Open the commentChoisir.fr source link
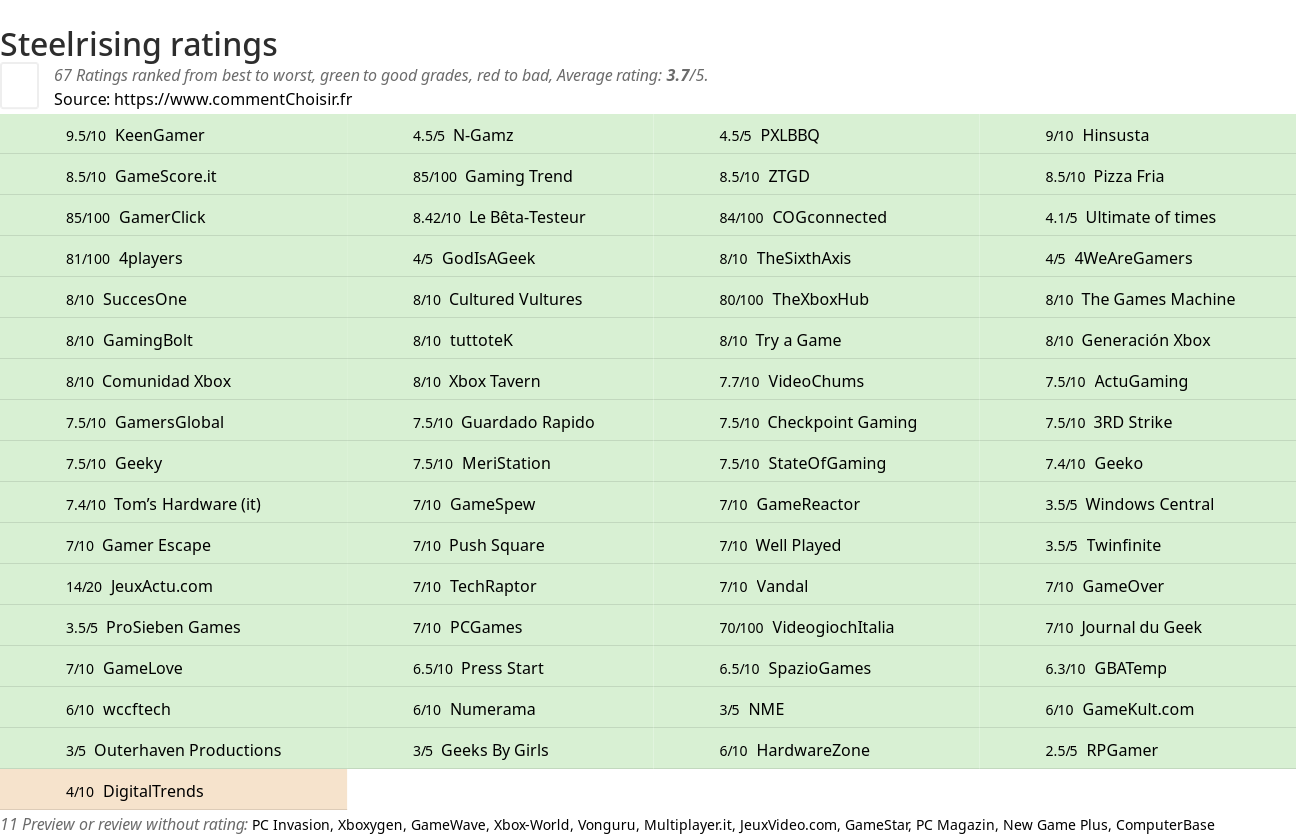 point(233,99)
